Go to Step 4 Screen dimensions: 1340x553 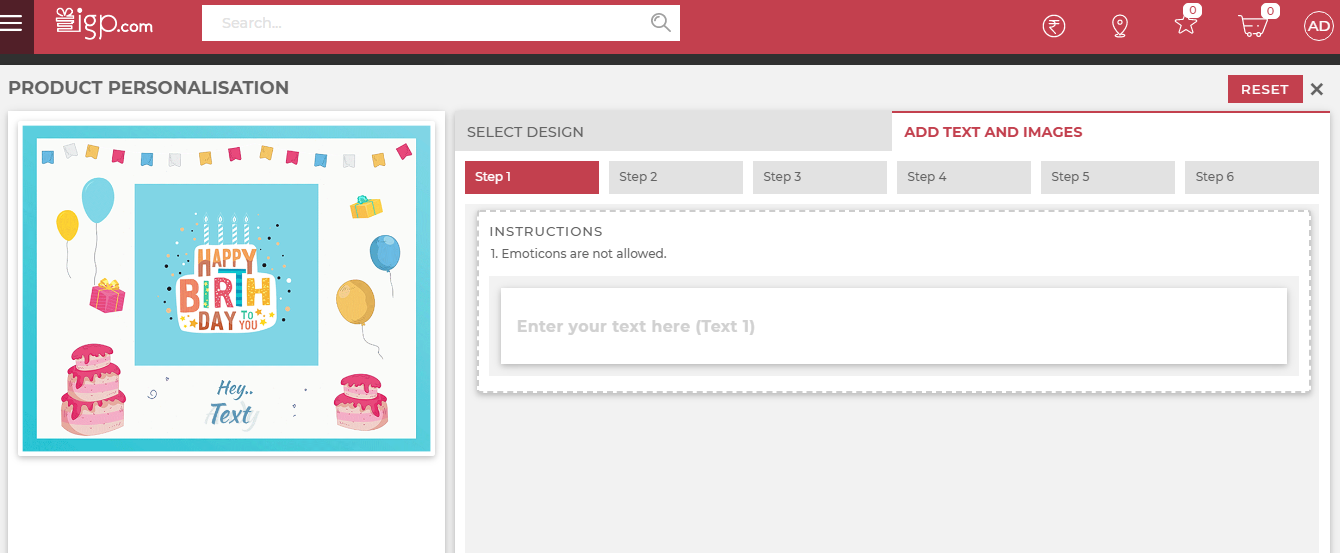[963, 177]
